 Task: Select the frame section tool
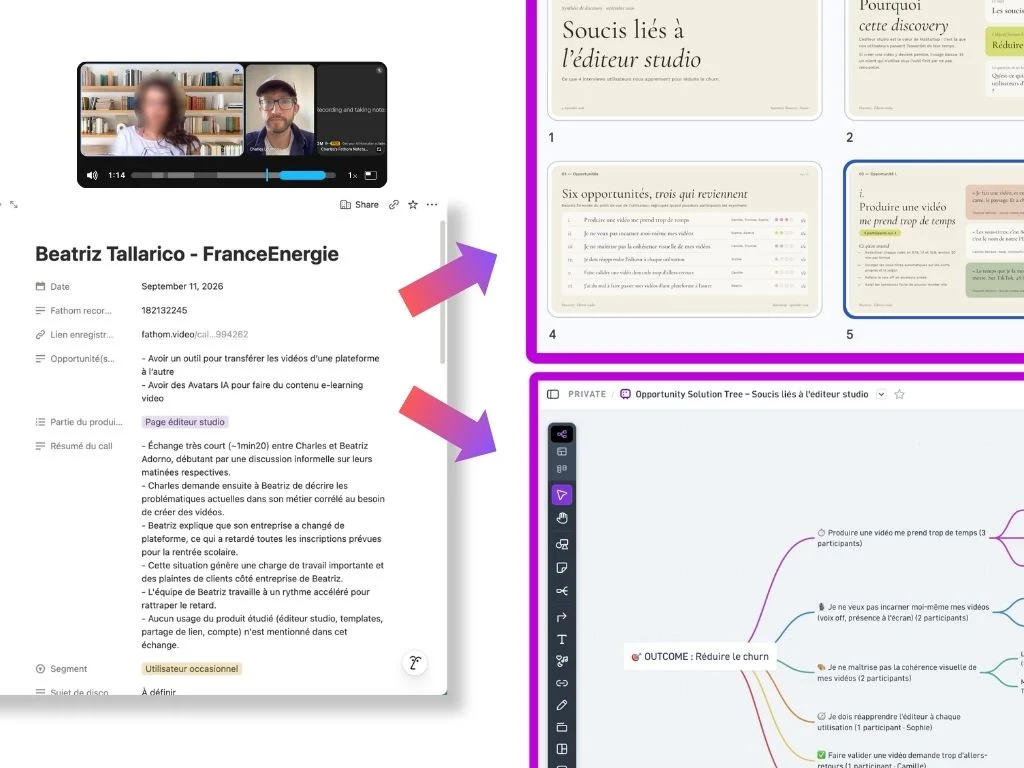pos(562,727)
